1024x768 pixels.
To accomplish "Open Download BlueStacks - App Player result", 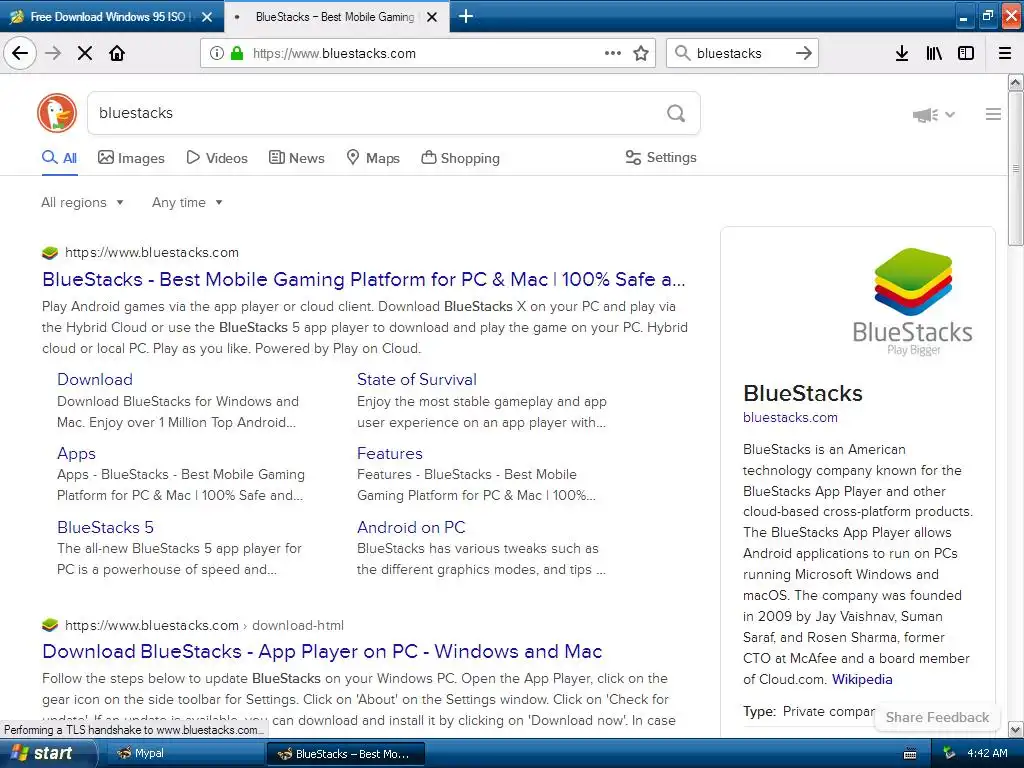I will coord(322,651).
